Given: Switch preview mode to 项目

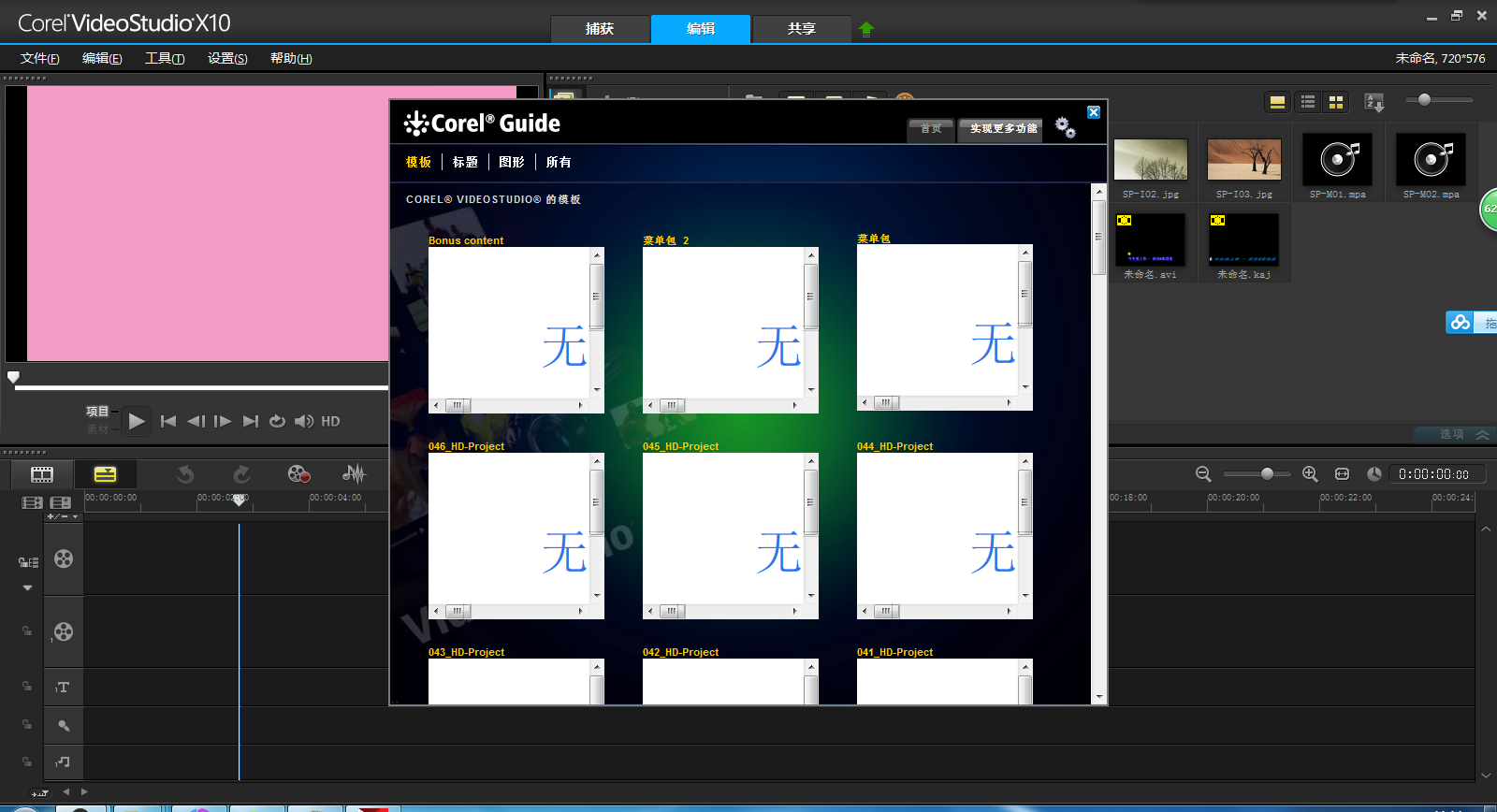Looking at the screenshot, I should point(97,412).
